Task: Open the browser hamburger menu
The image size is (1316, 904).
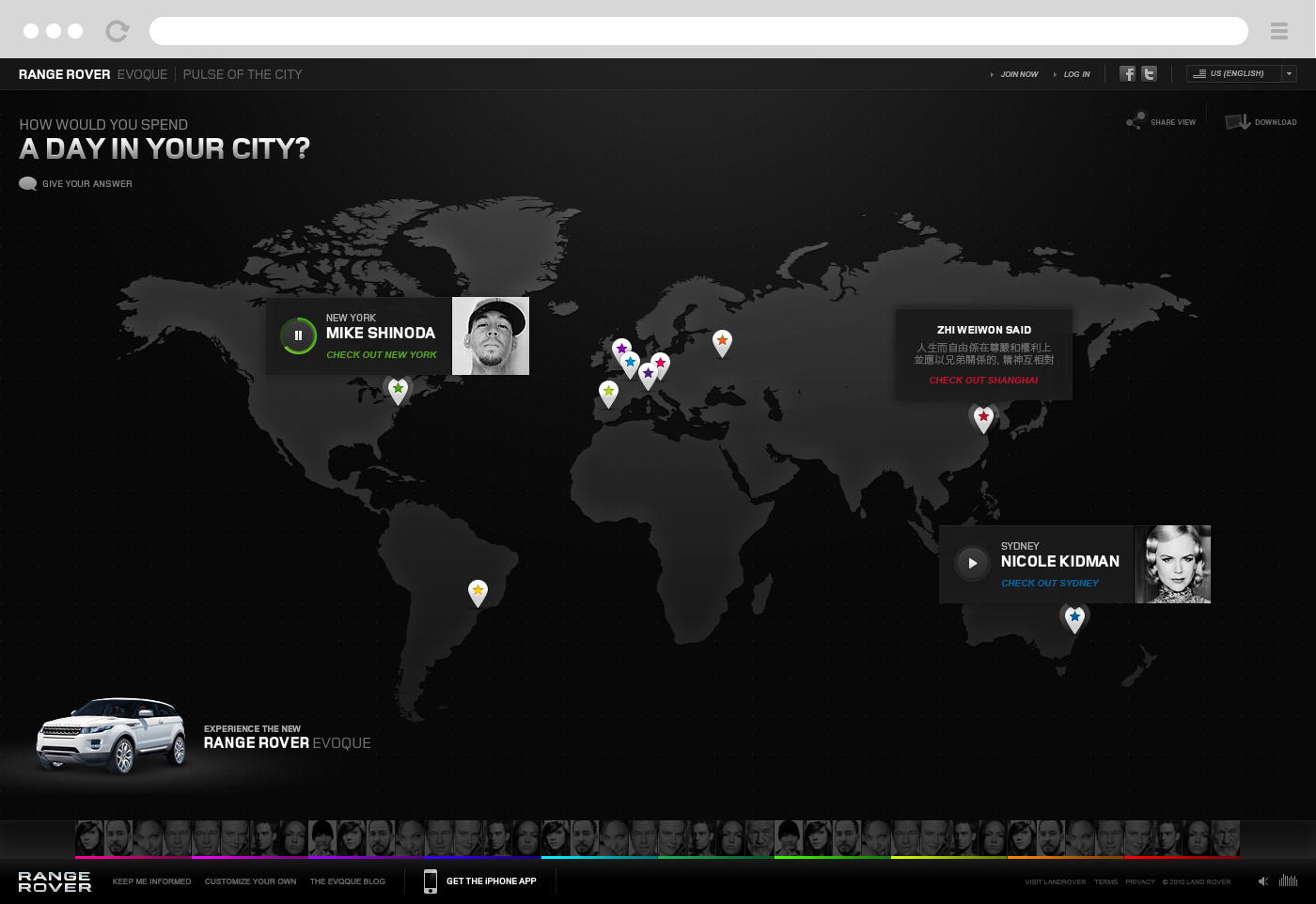Action: point(1278,31)
